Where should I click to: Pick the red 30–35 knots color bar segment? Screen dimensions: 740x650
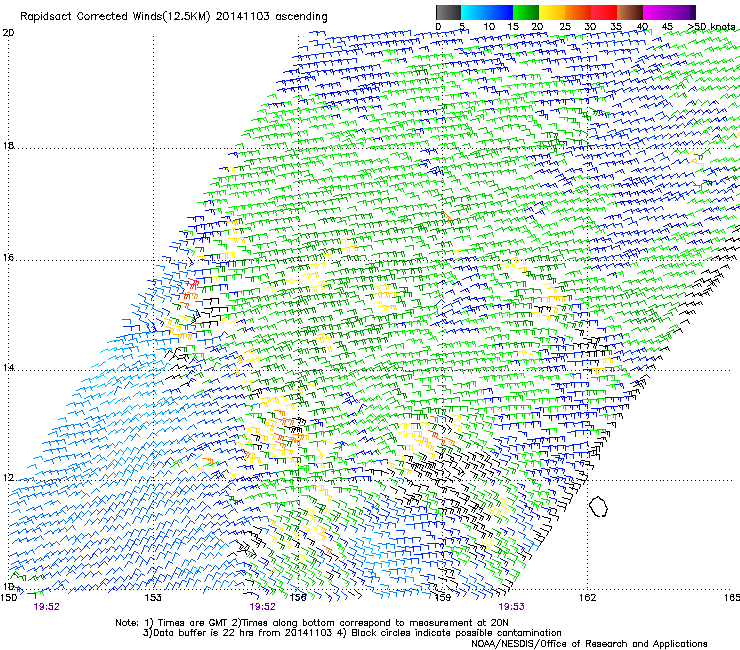(x=604, y=12)
